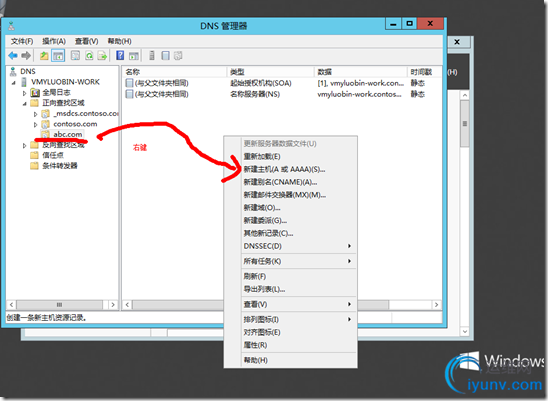Click the 反向查找区域 folder icon
Screen dimensions: 548x401
click(x=34, y=145)
